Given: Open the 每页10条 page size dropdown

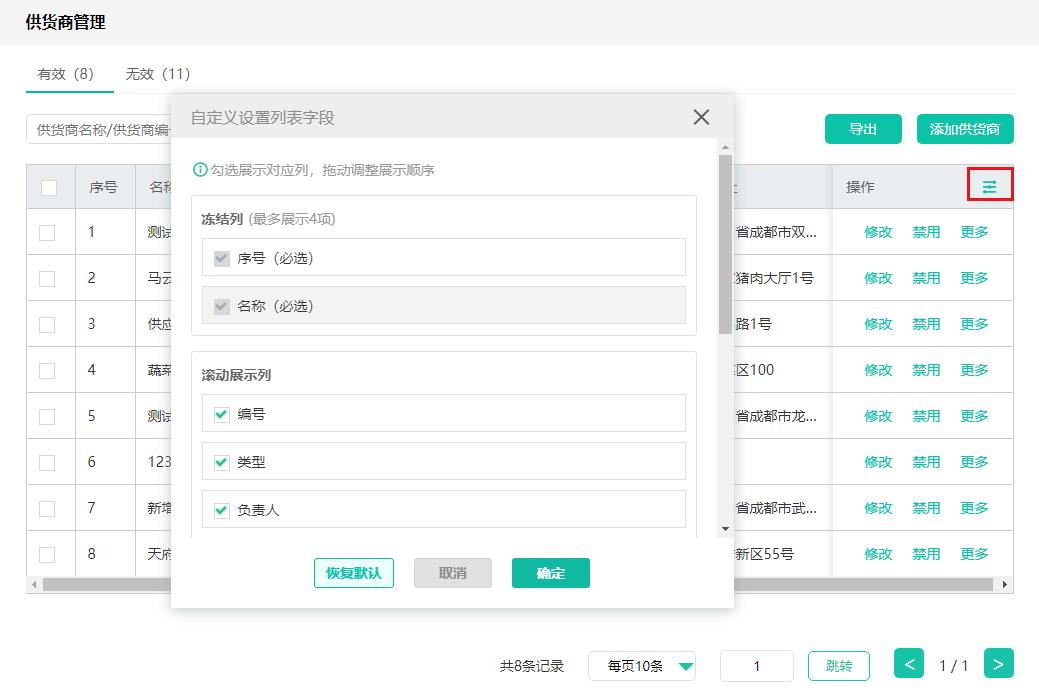Looking at the screenshot, I should pyautogui.click(x=641, y=665).
